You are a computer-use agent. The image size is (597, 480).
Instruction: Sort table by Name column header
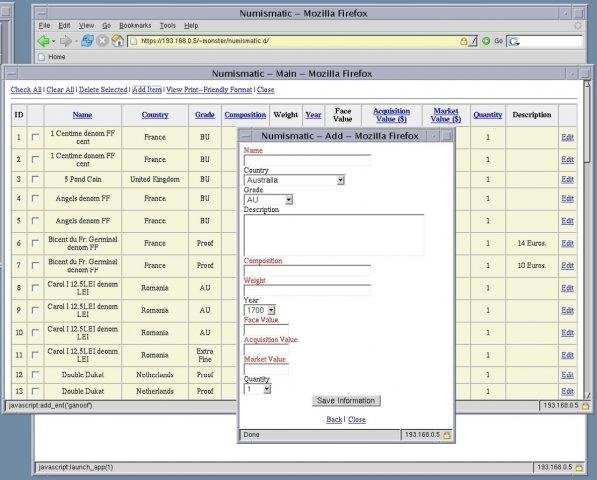tap(83, 115)
